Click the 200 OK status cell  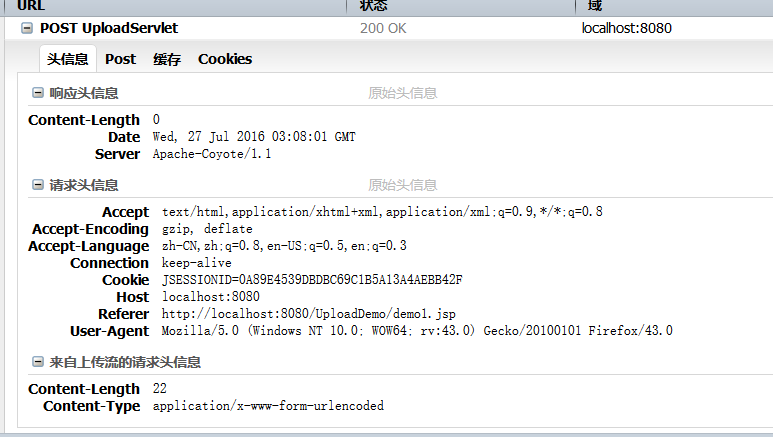(x=383, y=28)
